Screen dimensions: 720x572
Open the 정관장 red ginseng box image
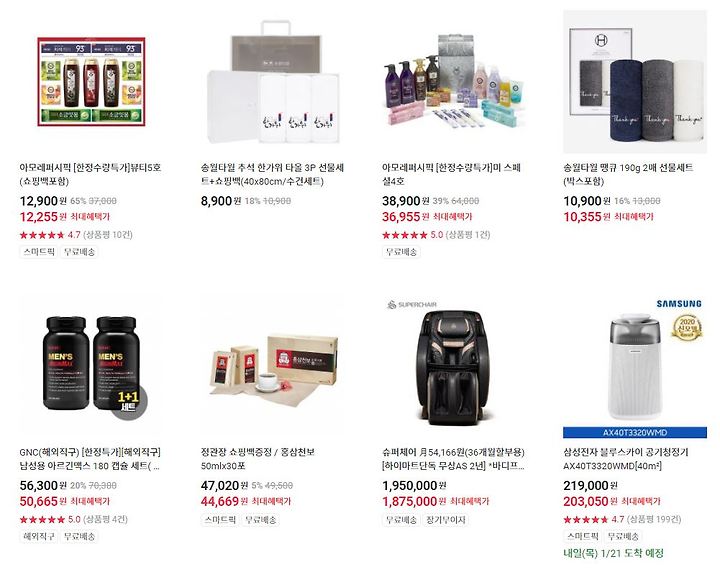272,365
